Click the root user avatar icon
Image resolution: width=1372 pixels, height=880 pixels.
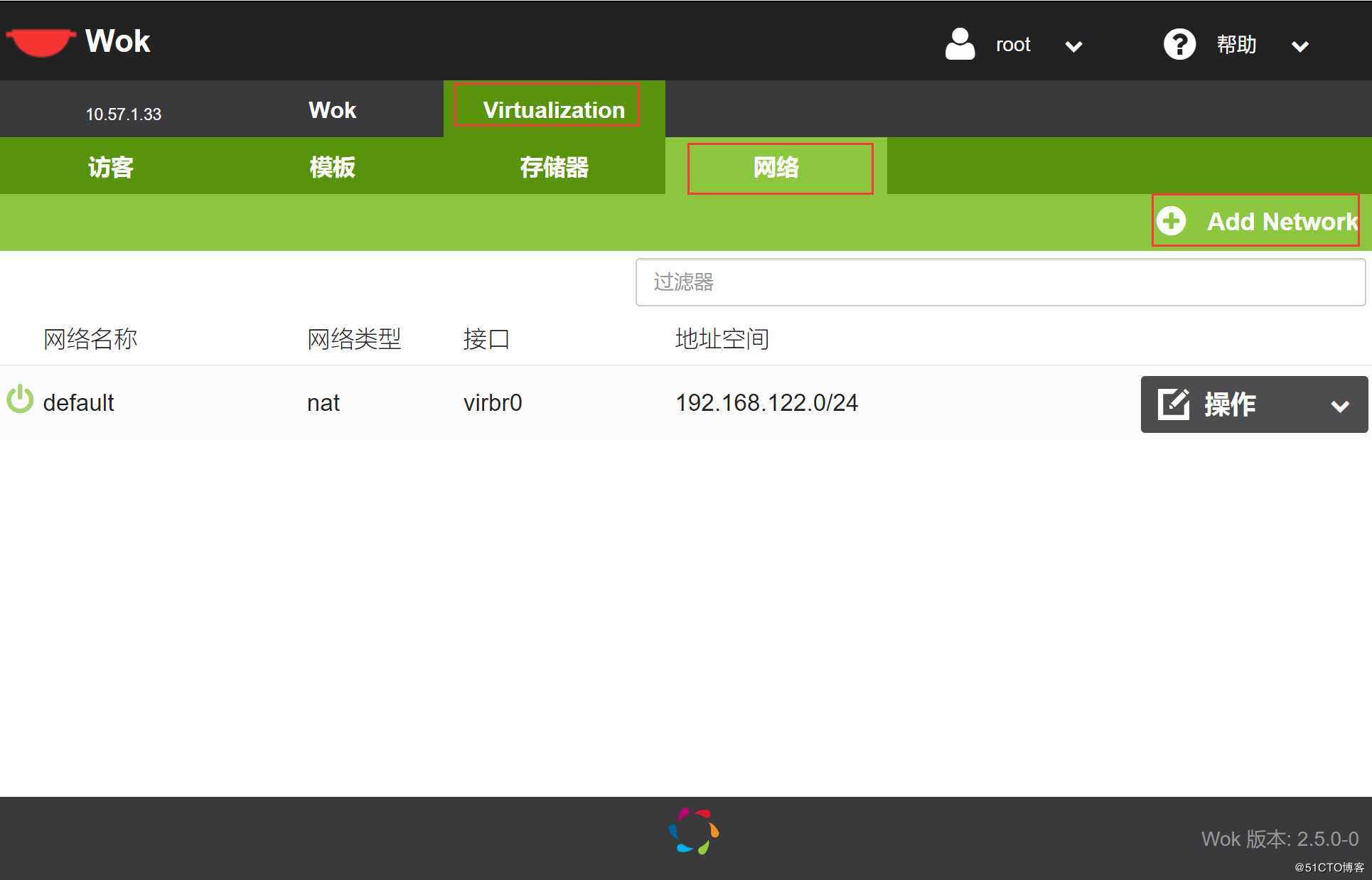[960, 44]
